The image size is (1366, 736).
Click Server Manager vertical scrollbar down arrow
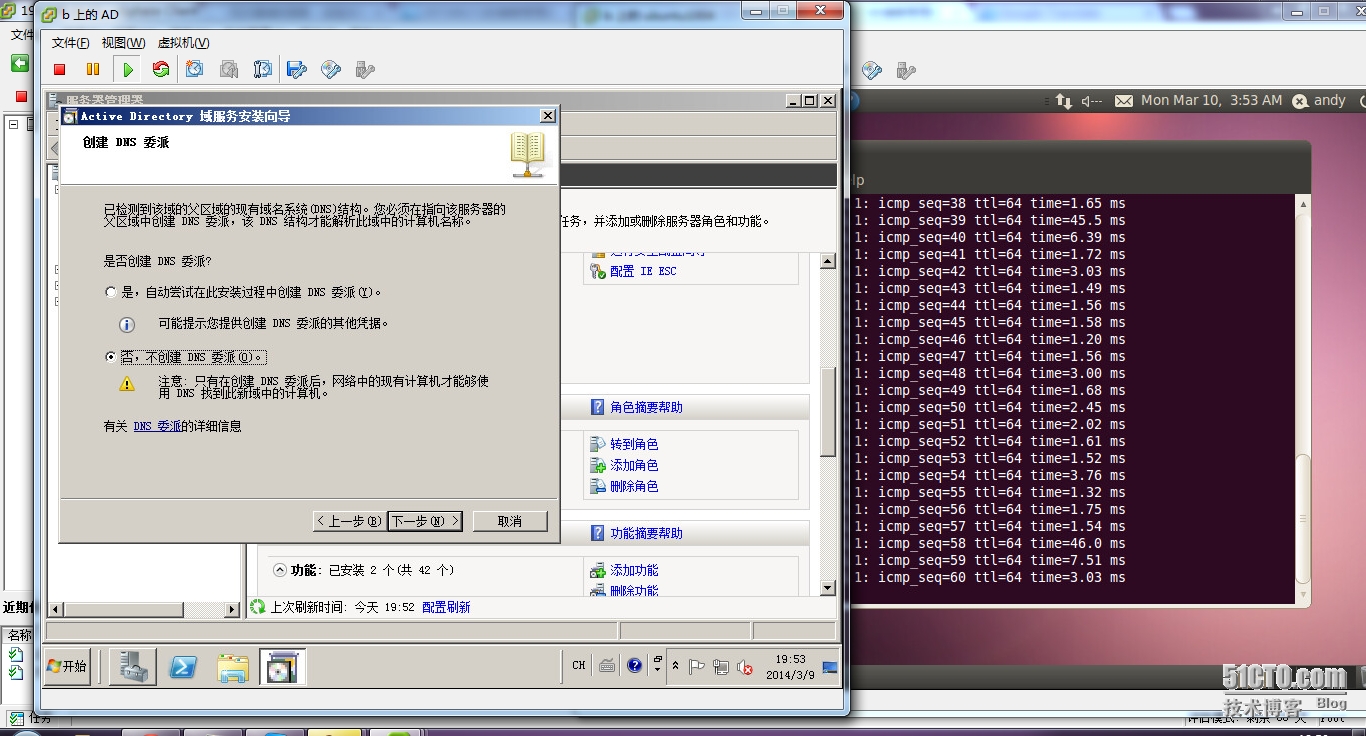pyautogui.click(x=827, y=588)
